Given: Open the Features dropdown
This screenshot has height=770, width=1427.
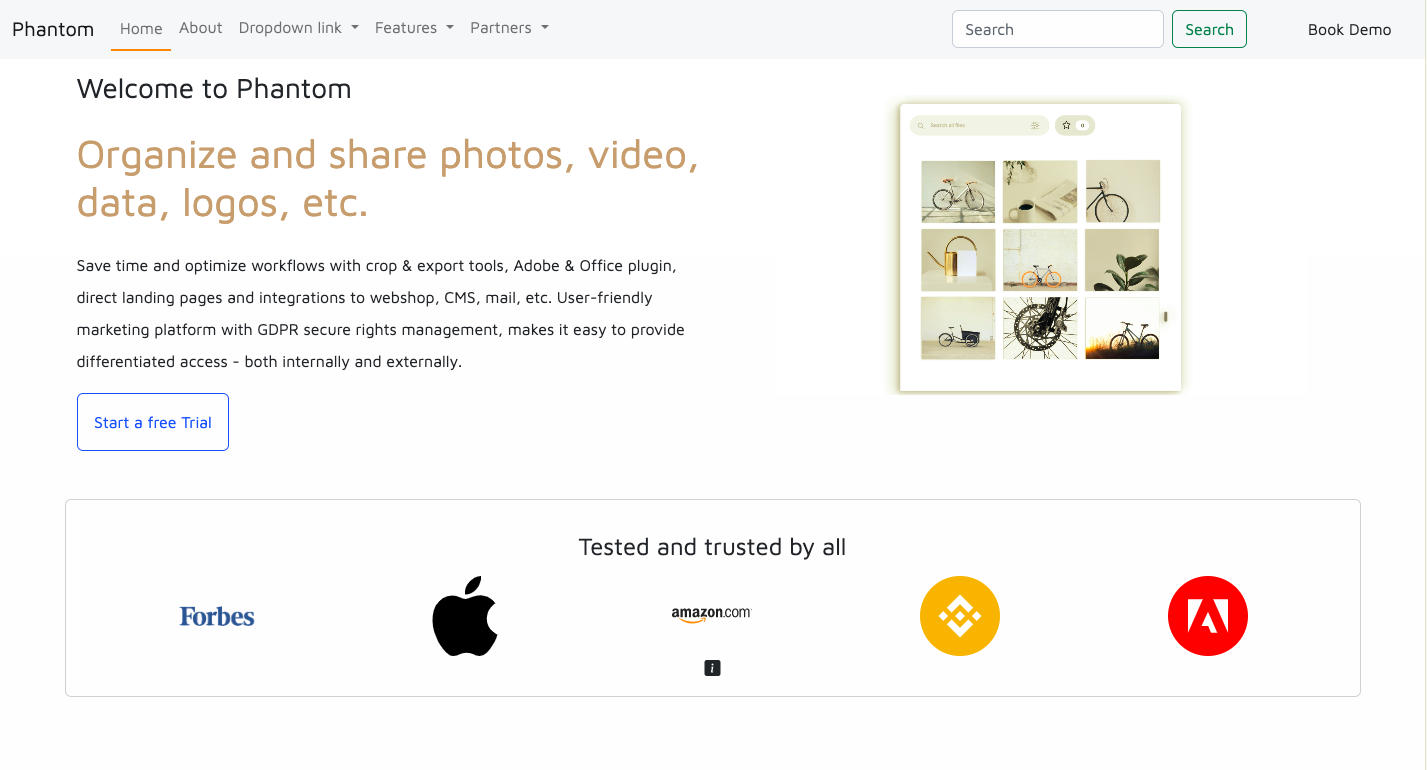Looking at the screenshot, I should 414,28.
